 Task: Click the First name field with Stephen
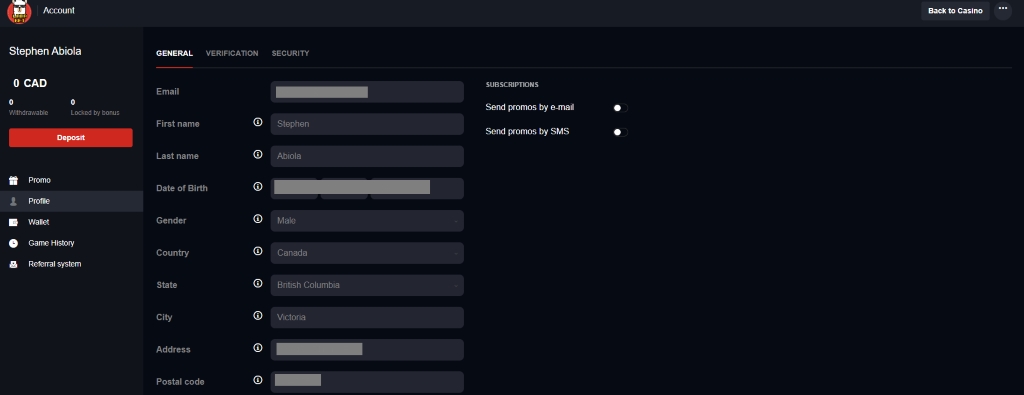(x=367, y=124)
